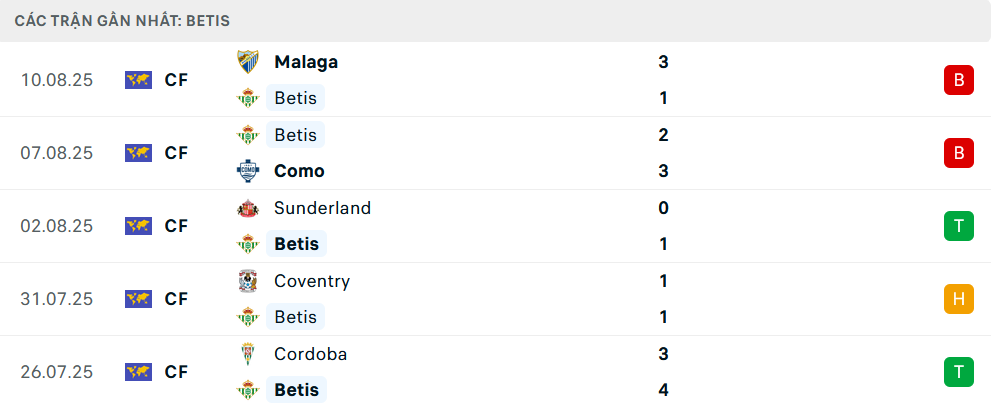Click the world flag icon for 10.08.25

[138, 80]
